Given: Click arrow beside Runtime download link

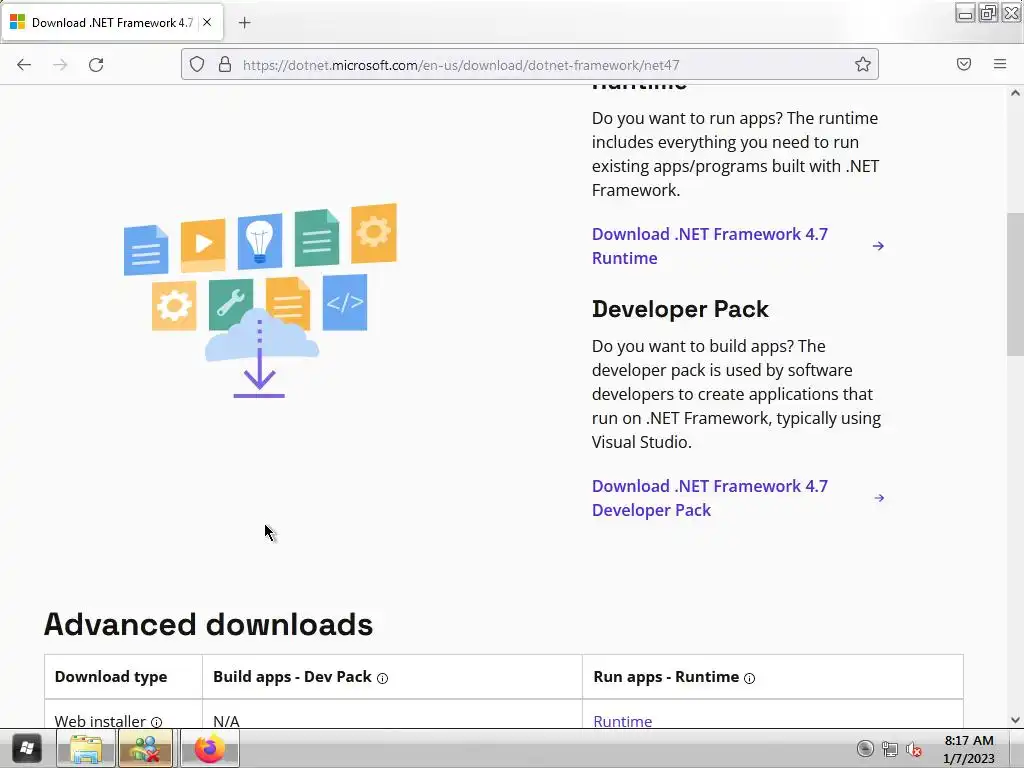Looking at the screenshot, I should pos(878,246).
